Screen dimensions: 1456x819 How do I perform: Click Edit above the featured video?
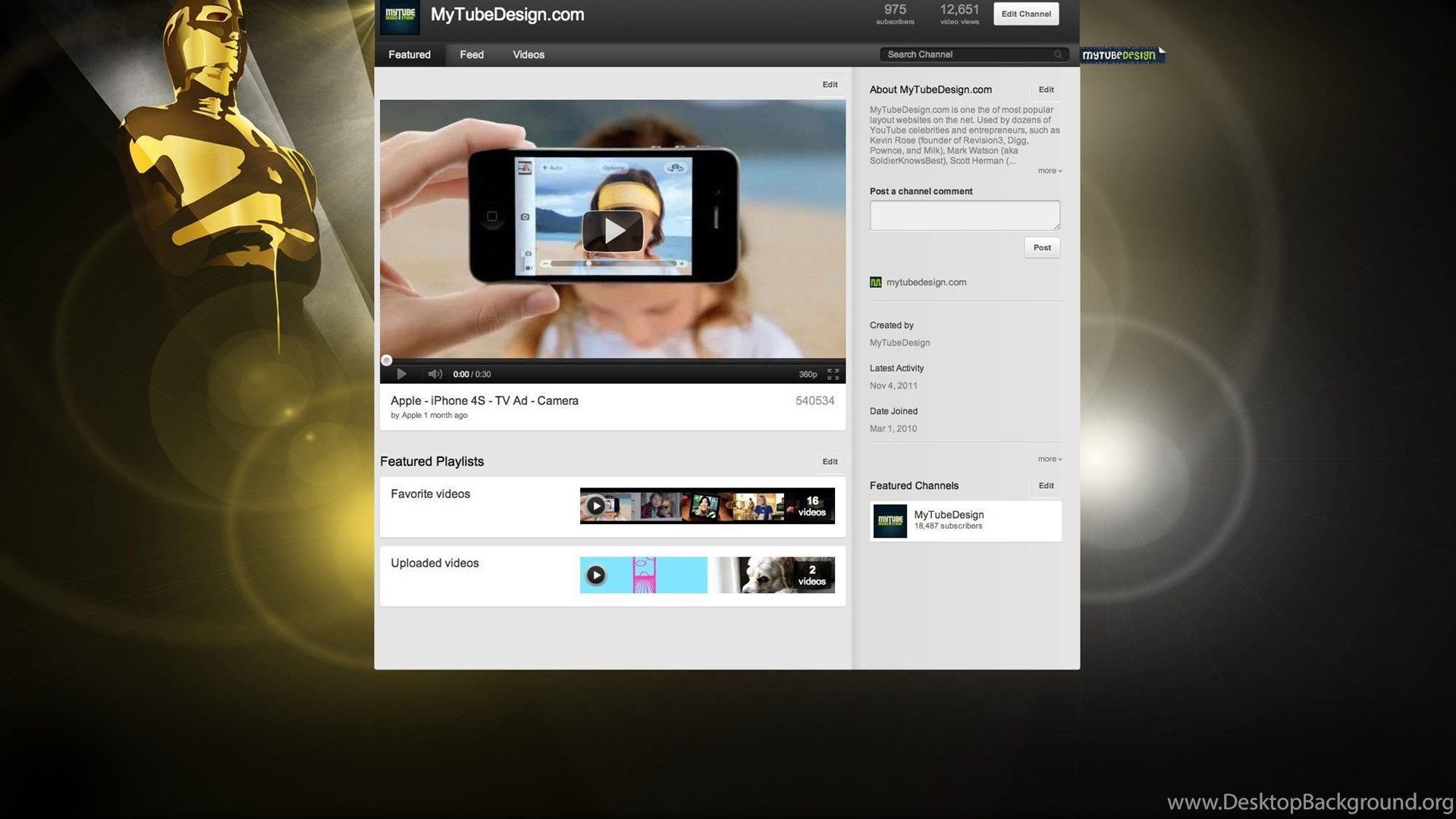[830, 84]
